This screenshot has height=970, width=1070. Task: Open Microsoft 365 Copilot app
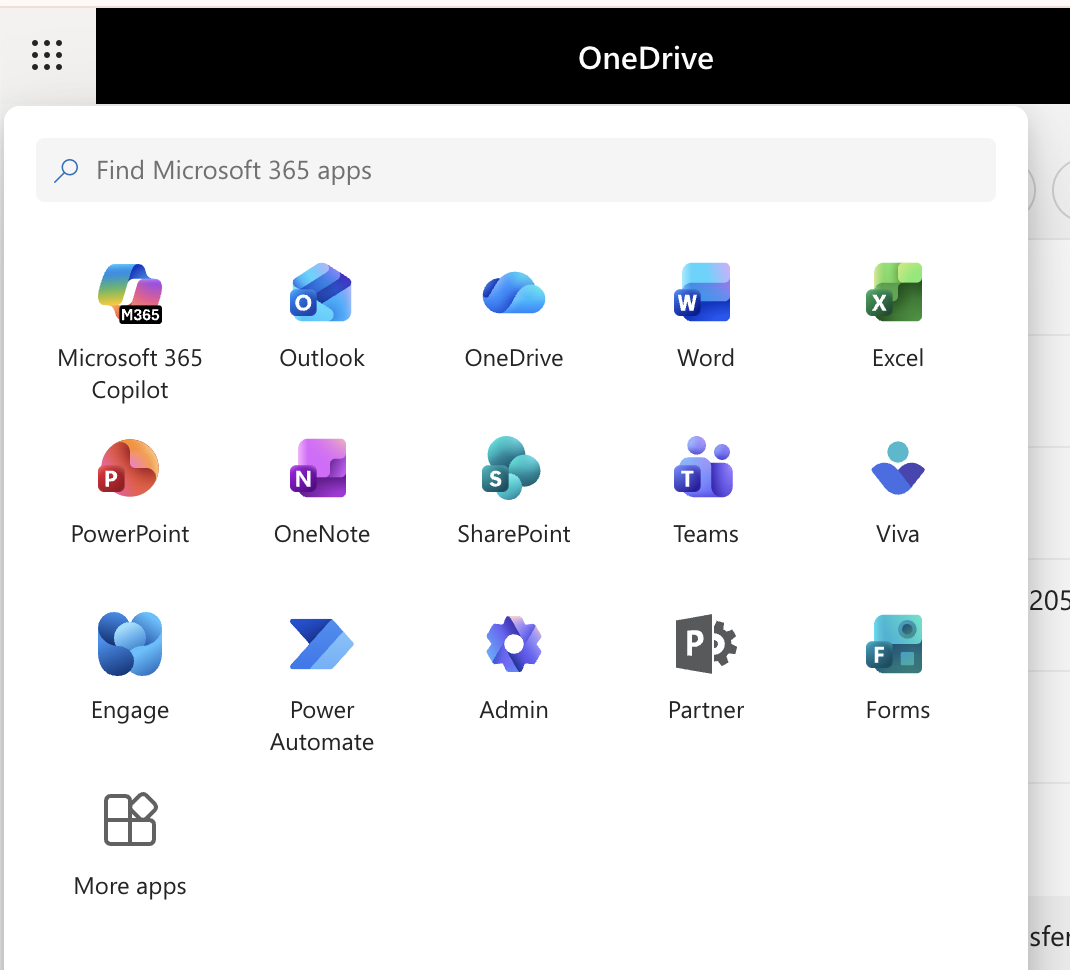pos(130,294)
